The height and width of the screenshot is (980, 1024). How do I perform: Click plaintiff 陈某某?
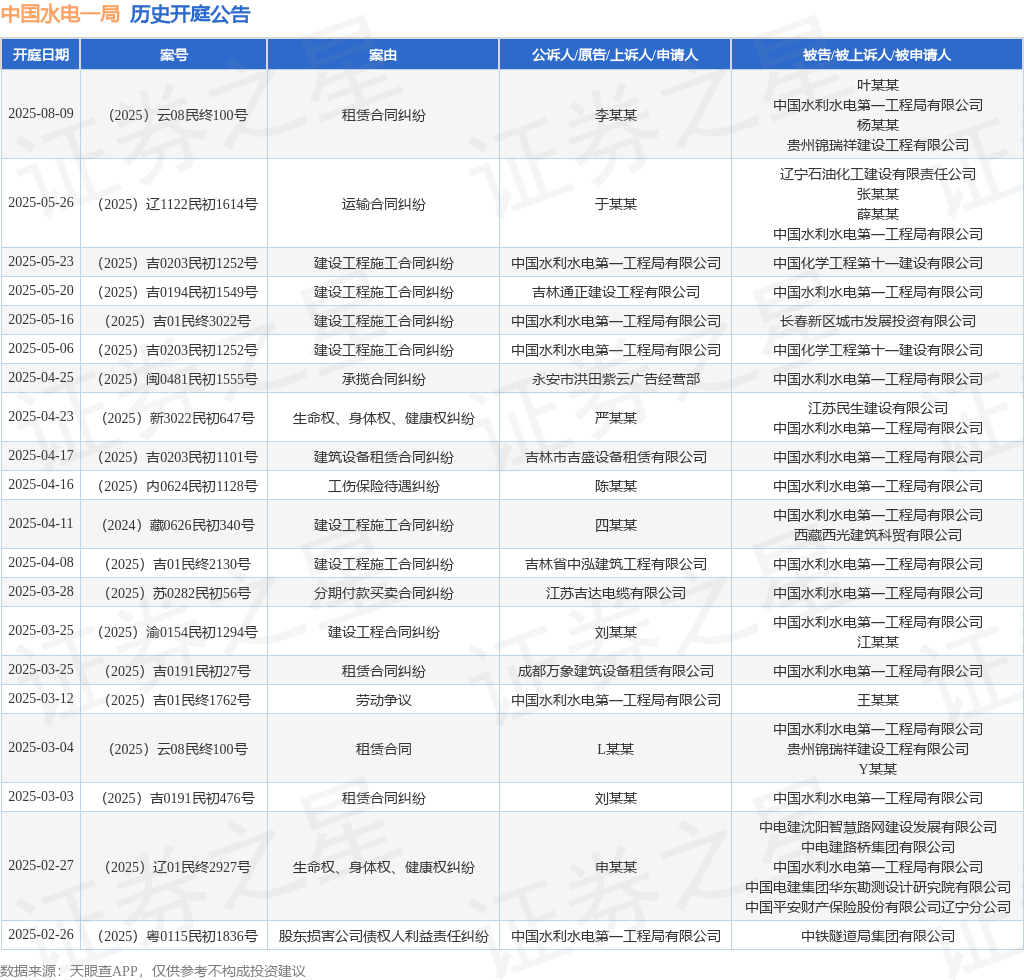(x=615, y=486)
